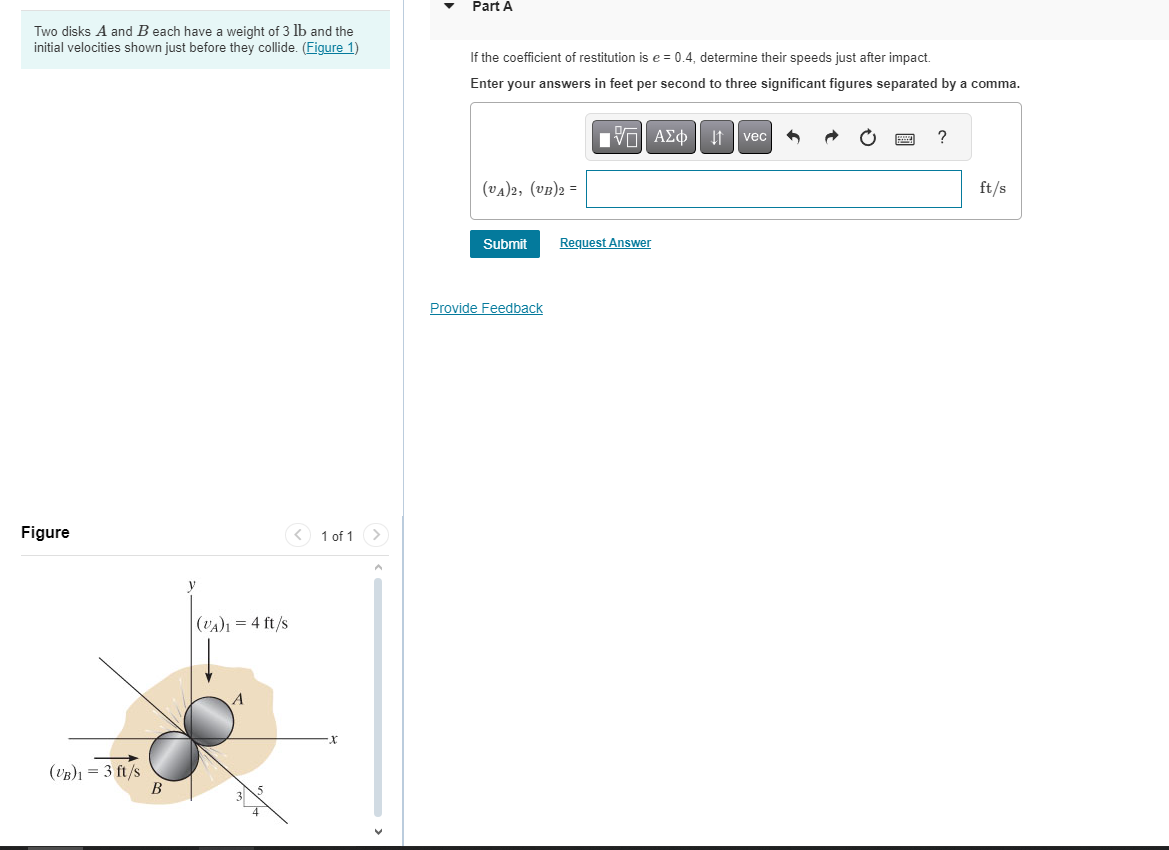Screen dimensions: 1169x850
Task: Undo the last answer edit
Action: [791, 137]
